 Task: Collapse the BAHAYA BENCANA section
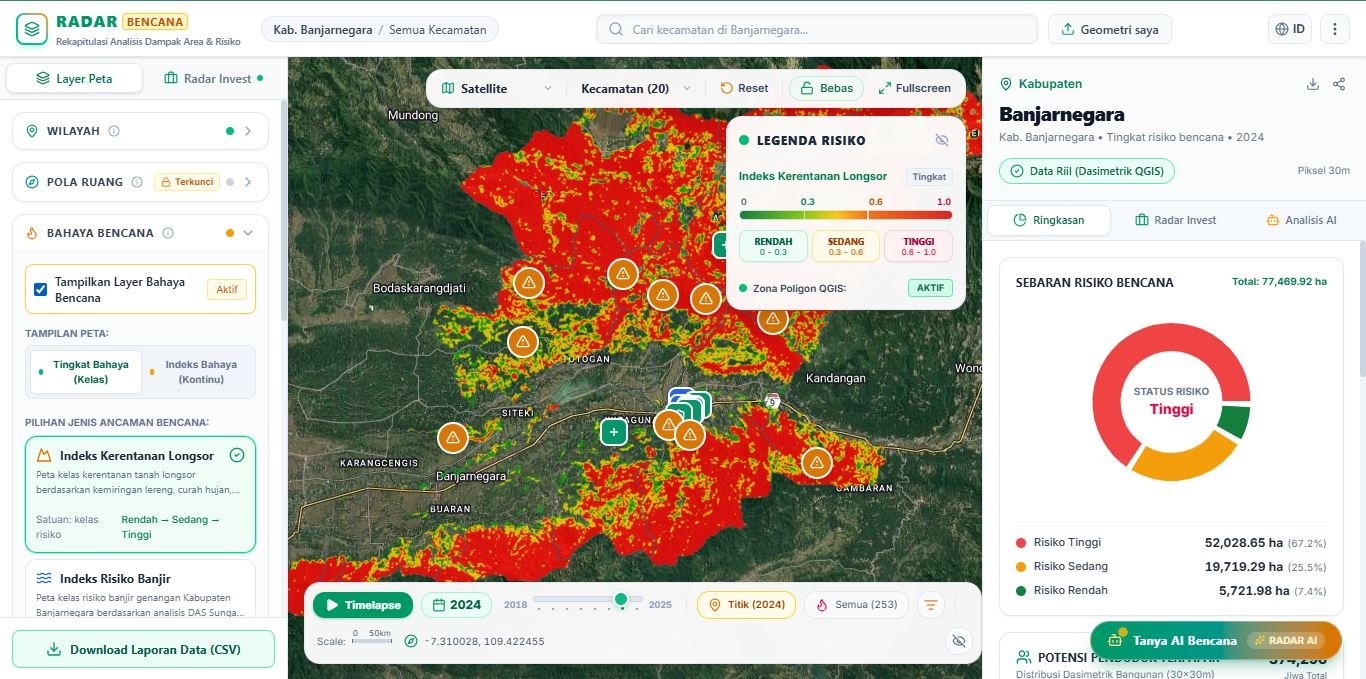248,233
